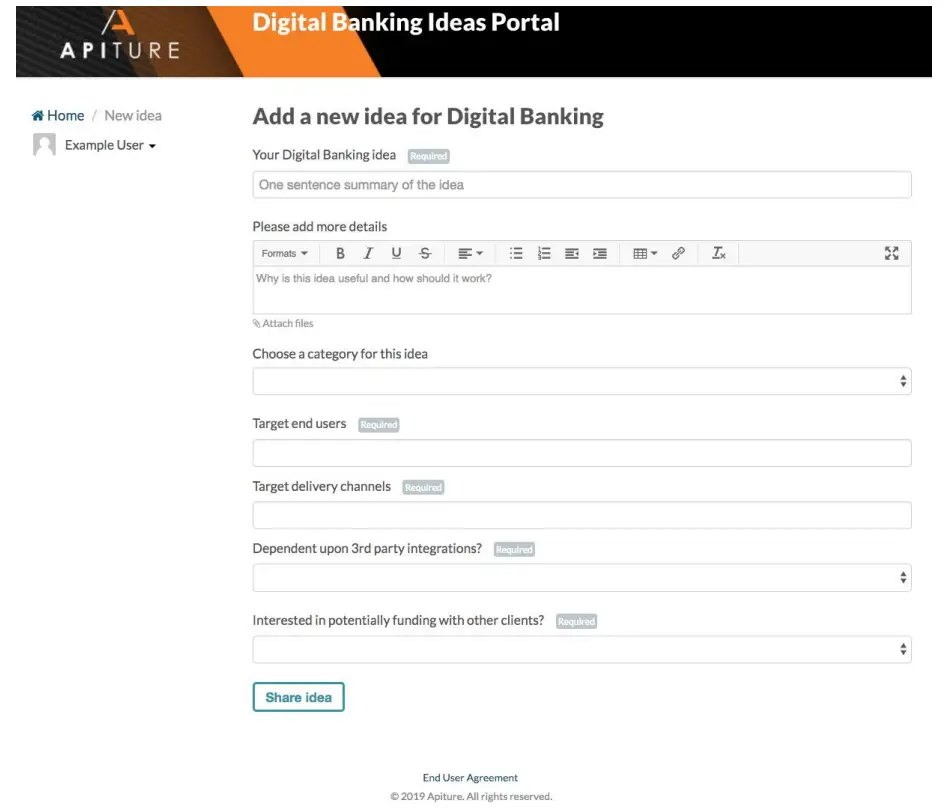Toggle fullscreen mode for the editor
Image resolution: width=950 pixels, height=811 pixels.
[893, 253]
